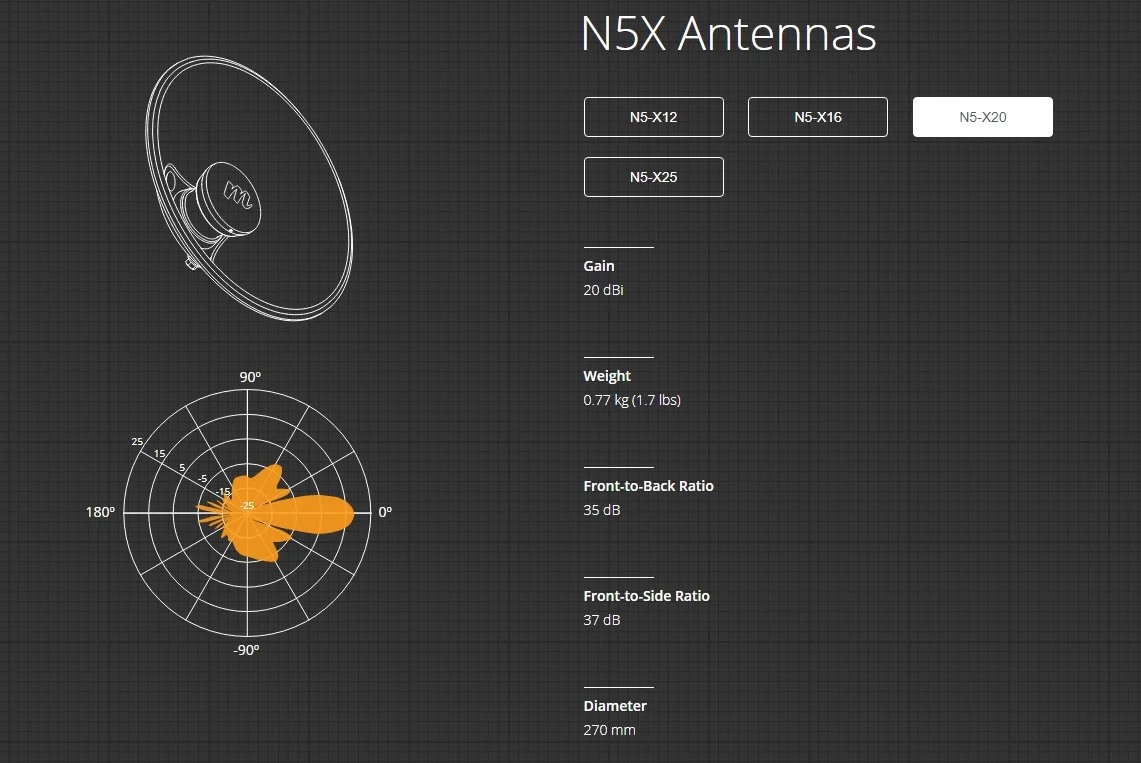
Task: Click the "N5X Antennas" heading
Action: (728, 33)
